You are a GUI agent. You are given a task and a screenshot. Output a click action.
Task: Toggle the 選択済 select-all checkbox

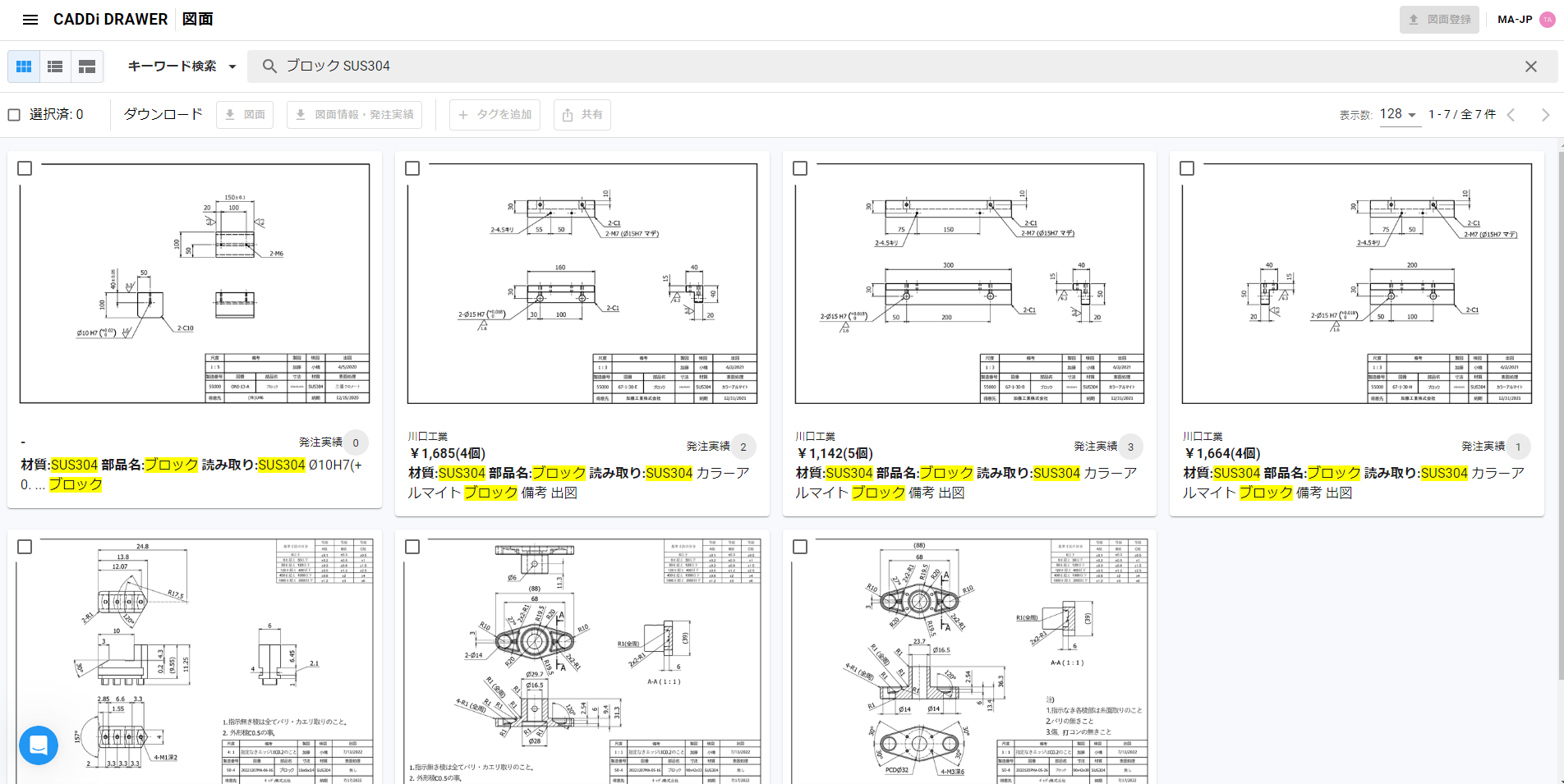click(14, 114)
